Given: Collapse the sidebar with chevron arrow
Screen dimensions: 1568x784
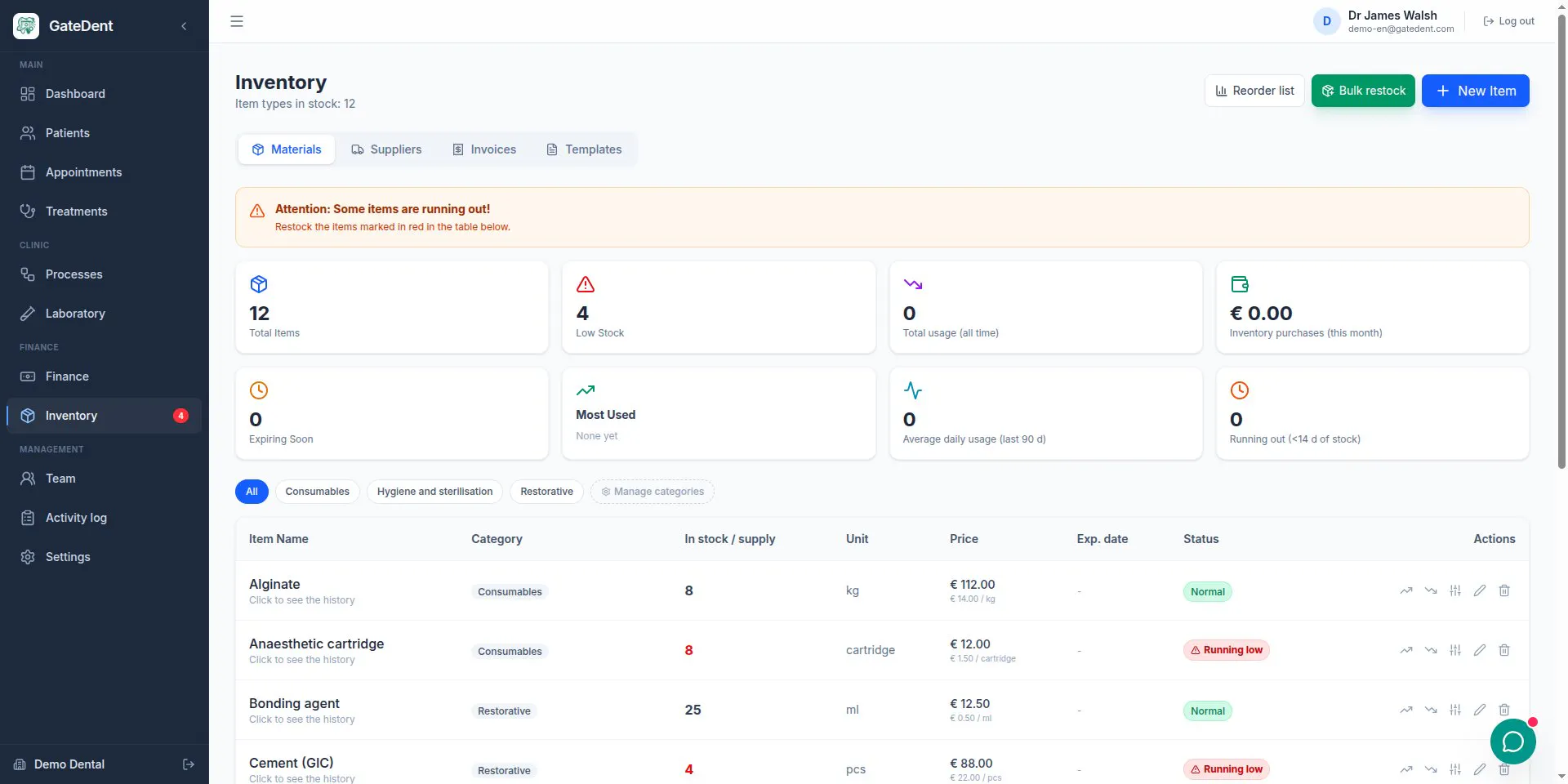Looking at the screenshot, I should tap(184, 26).
